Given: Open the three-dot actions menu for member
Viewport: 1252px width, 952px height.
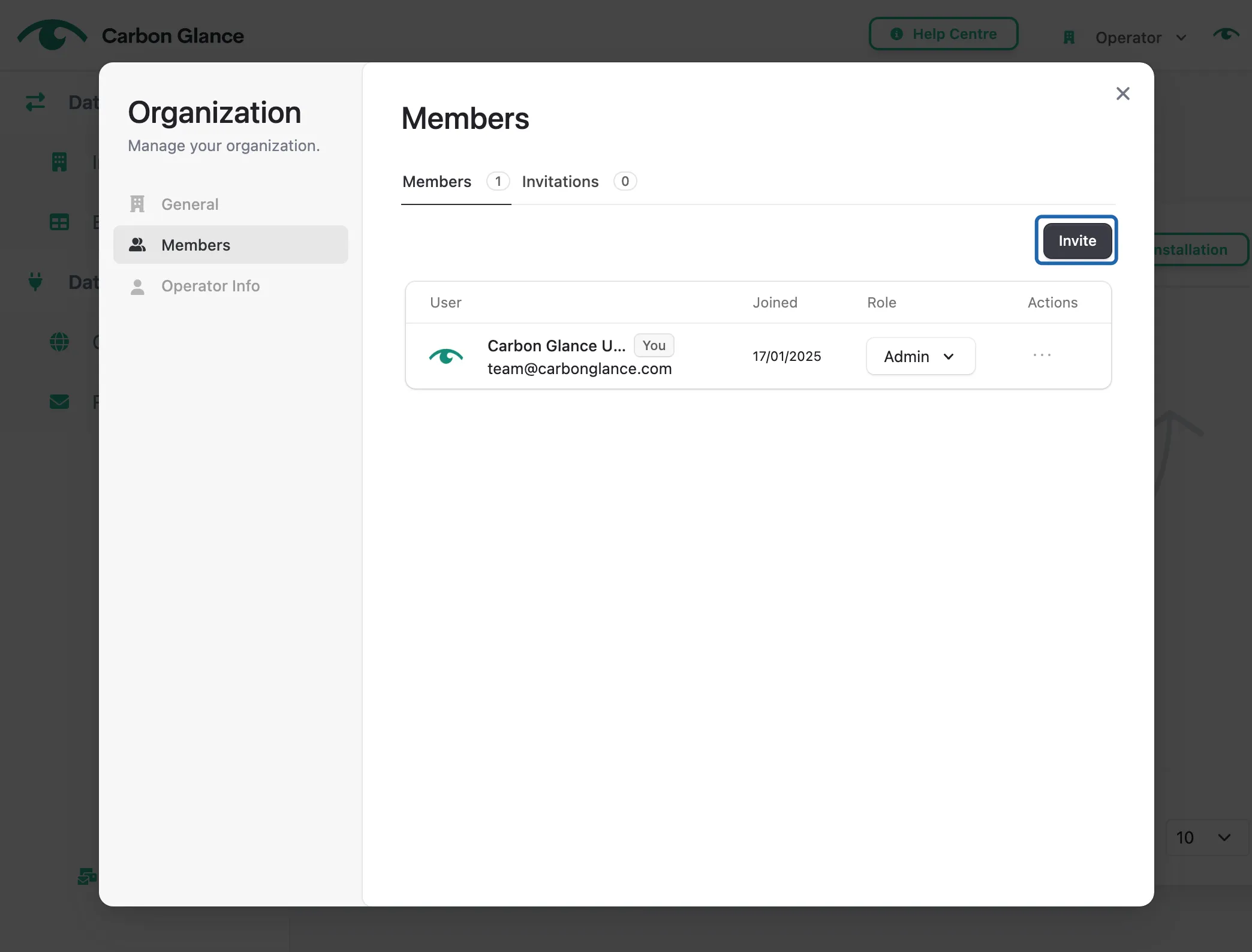Looking at the screenshot, I should [x=1042, y=356].
